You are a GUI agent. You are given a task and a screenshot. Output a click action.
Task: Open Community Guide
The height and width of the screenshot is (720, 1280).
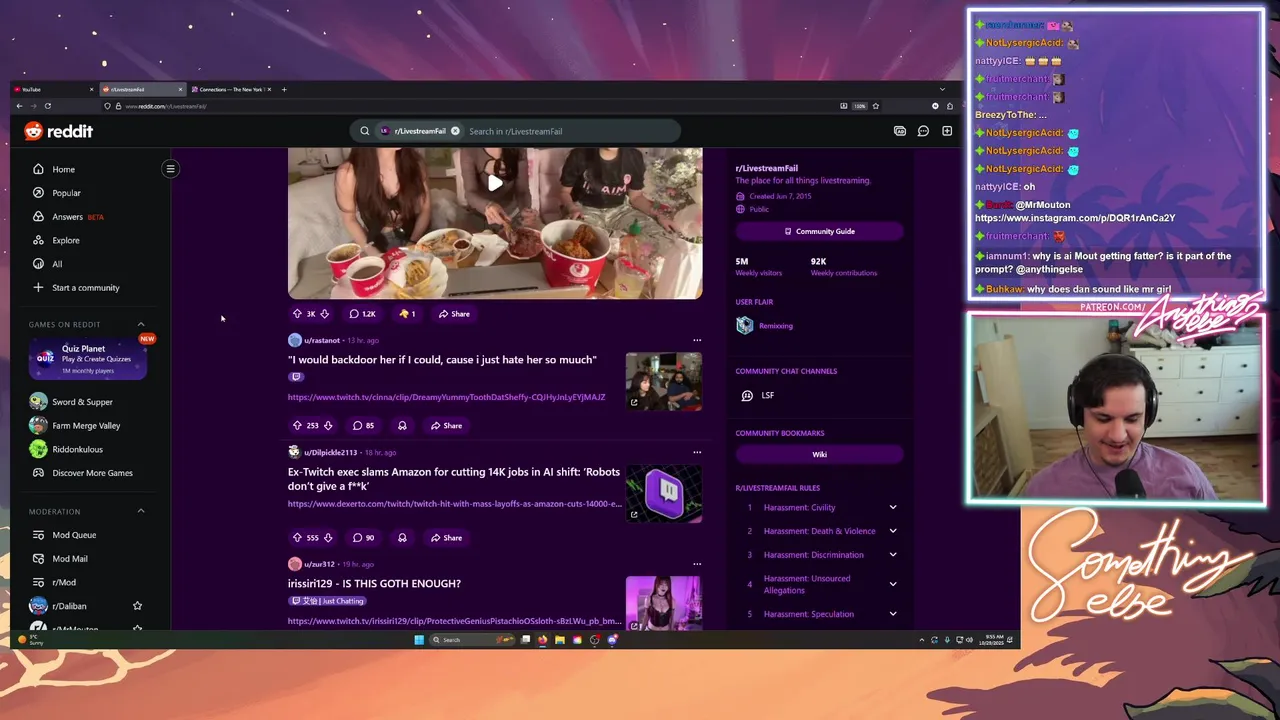[x=819, y=231]
